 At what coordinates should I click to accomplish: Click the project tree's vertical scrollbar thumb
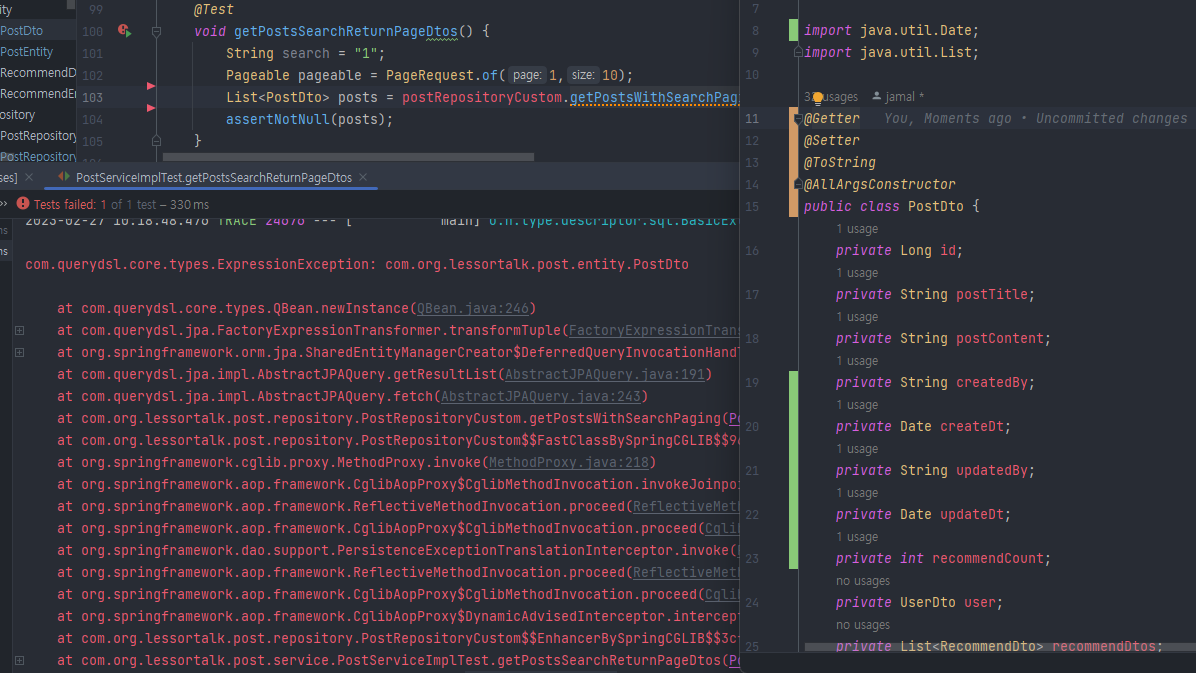tap(71, 5)
